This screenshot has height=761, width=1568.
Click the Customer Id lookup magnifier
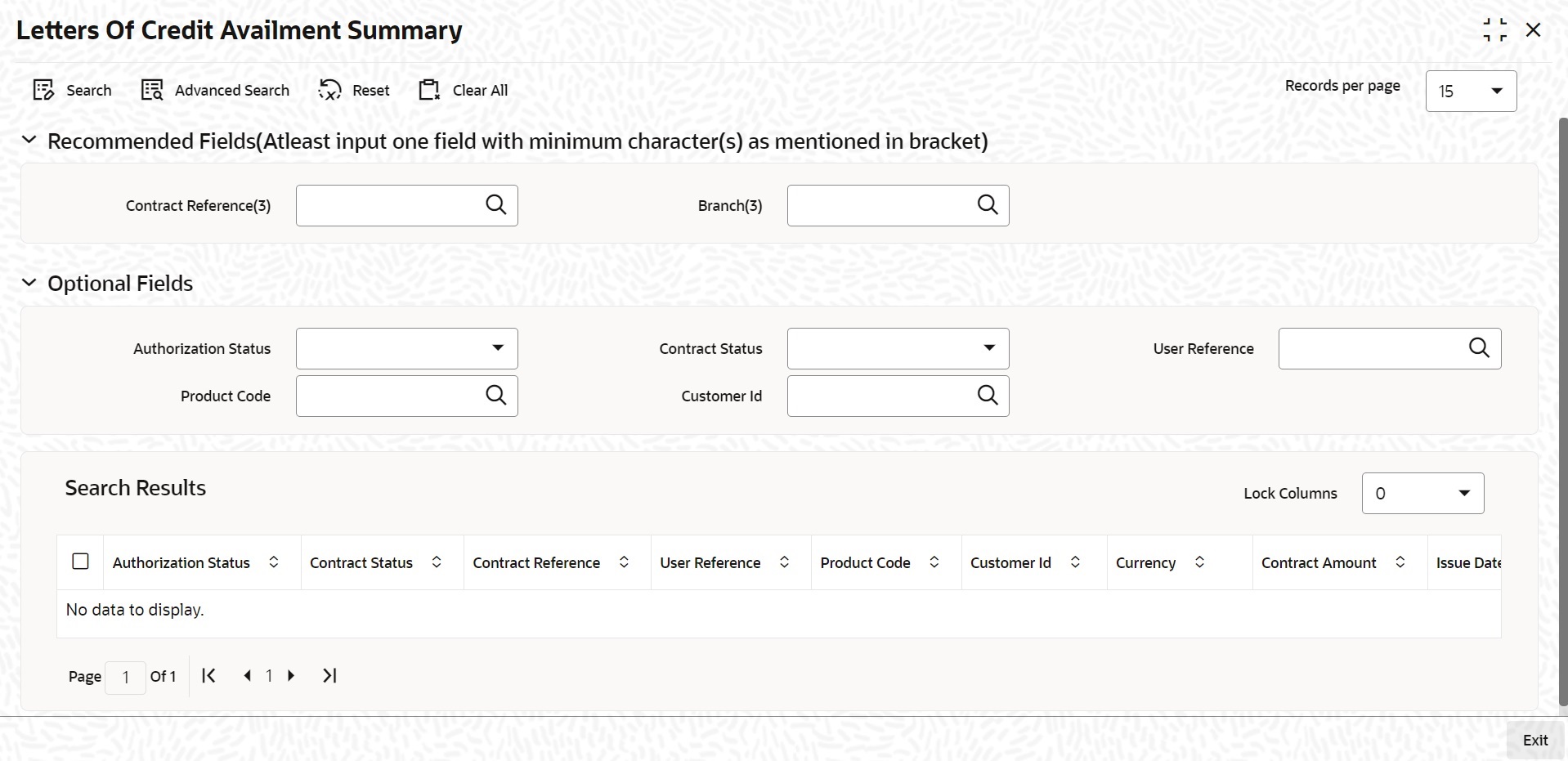[988, 396]
